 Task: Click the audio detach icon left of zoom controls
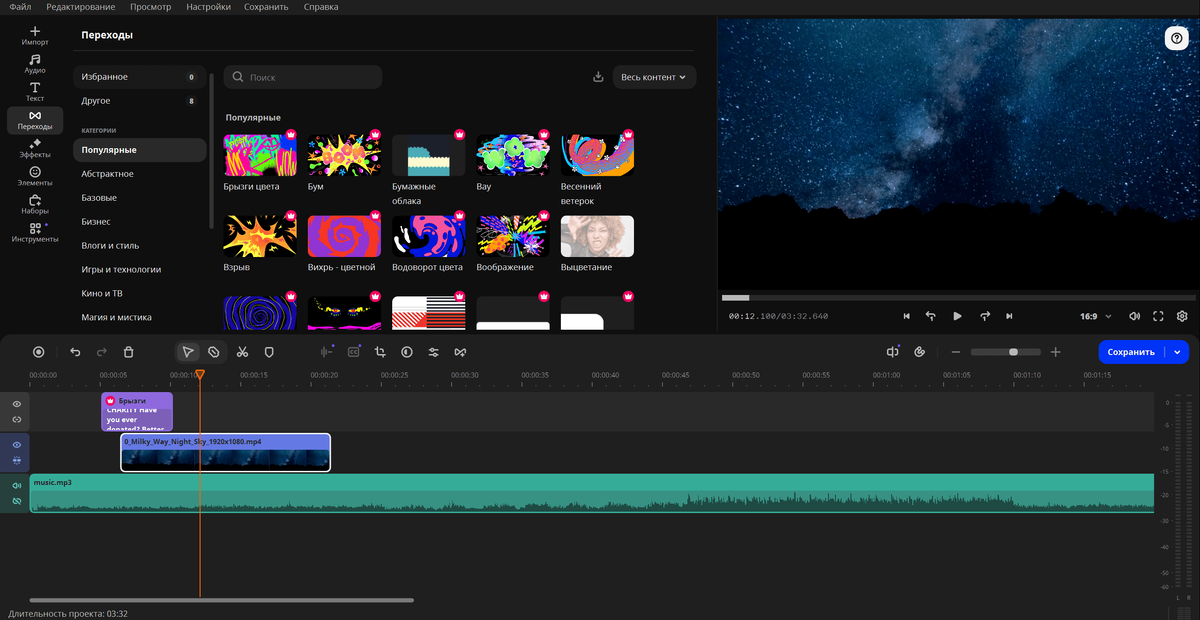(893, 352)
